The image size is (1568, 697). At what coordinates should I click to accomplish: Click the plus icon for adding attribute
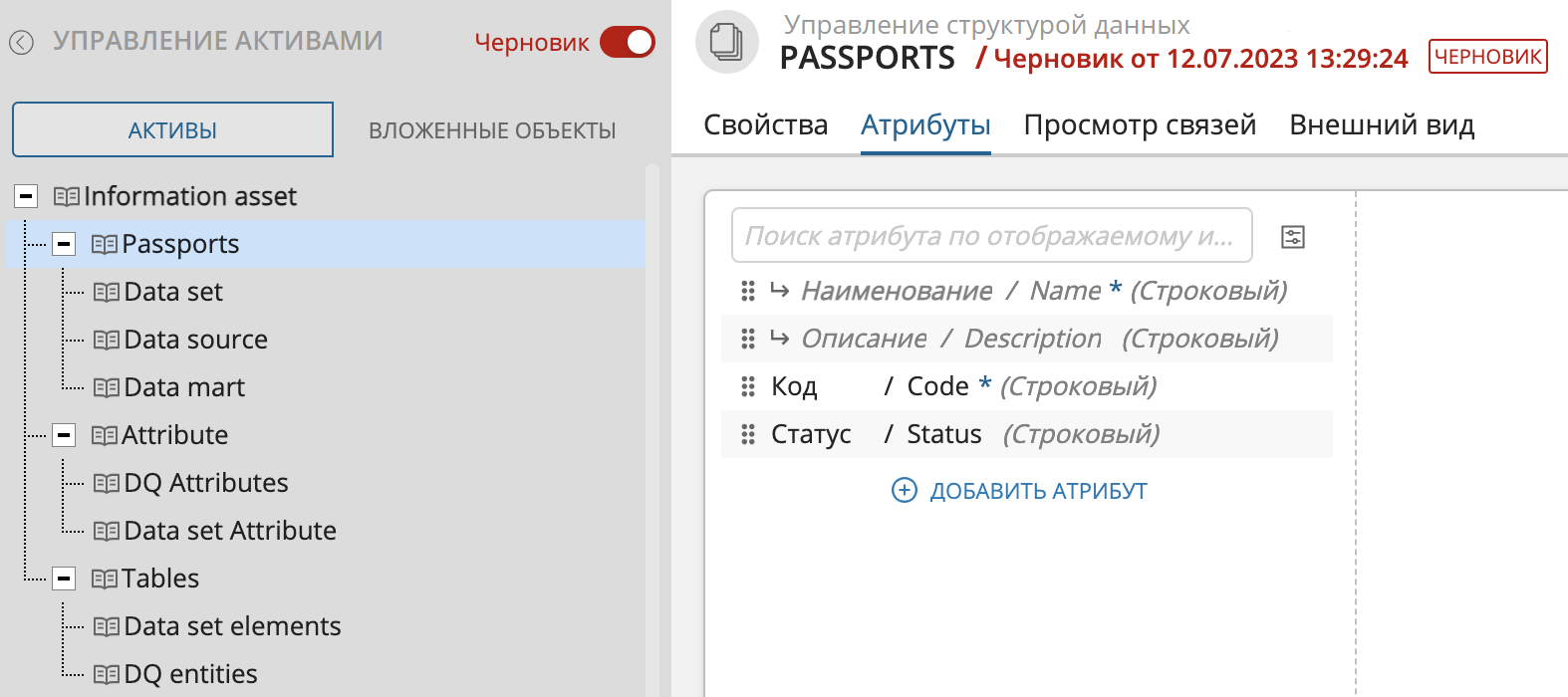[904, 490]
